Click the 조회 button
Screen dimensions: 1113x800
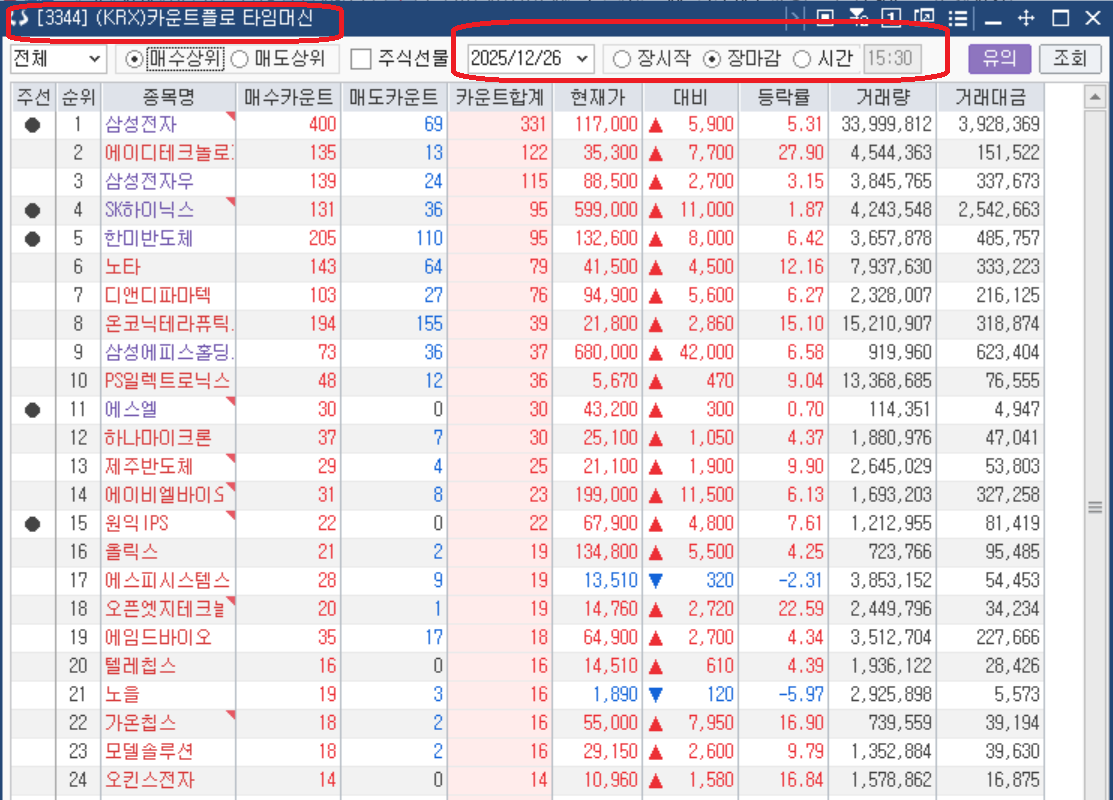1070,59
